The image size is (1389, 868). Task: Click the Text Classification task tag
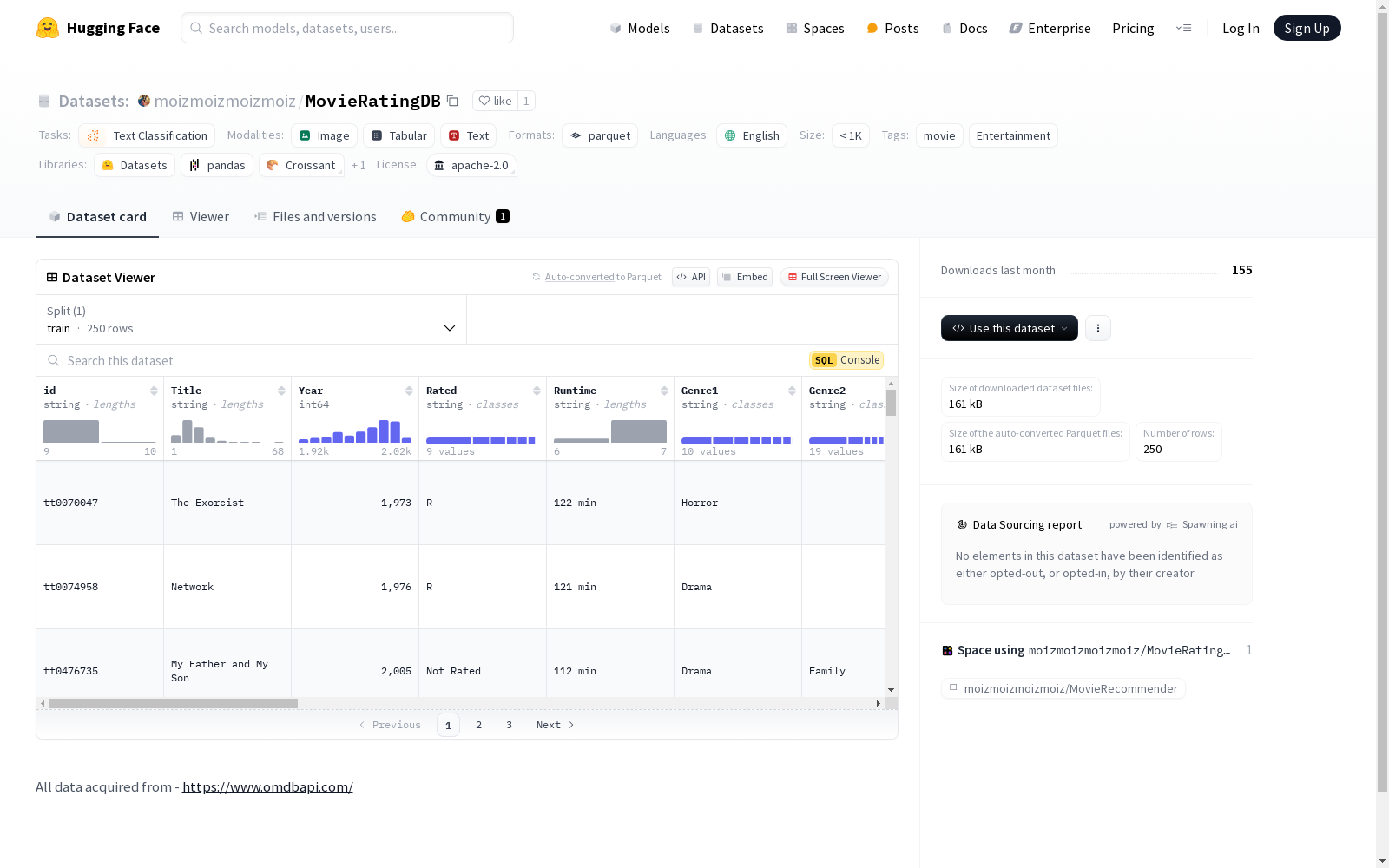(x=147, y=135)
